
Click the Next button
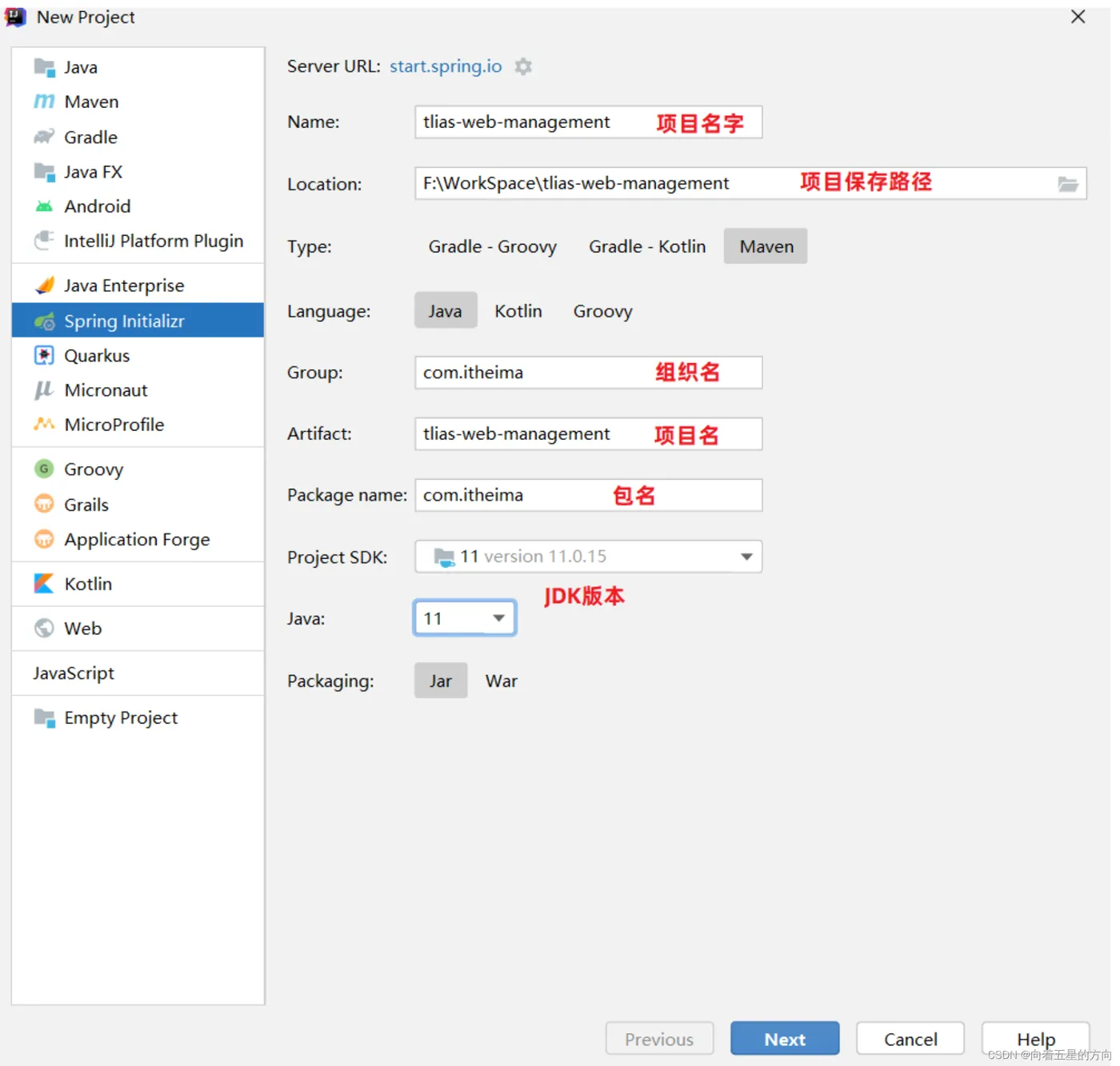pos(785,1039)
